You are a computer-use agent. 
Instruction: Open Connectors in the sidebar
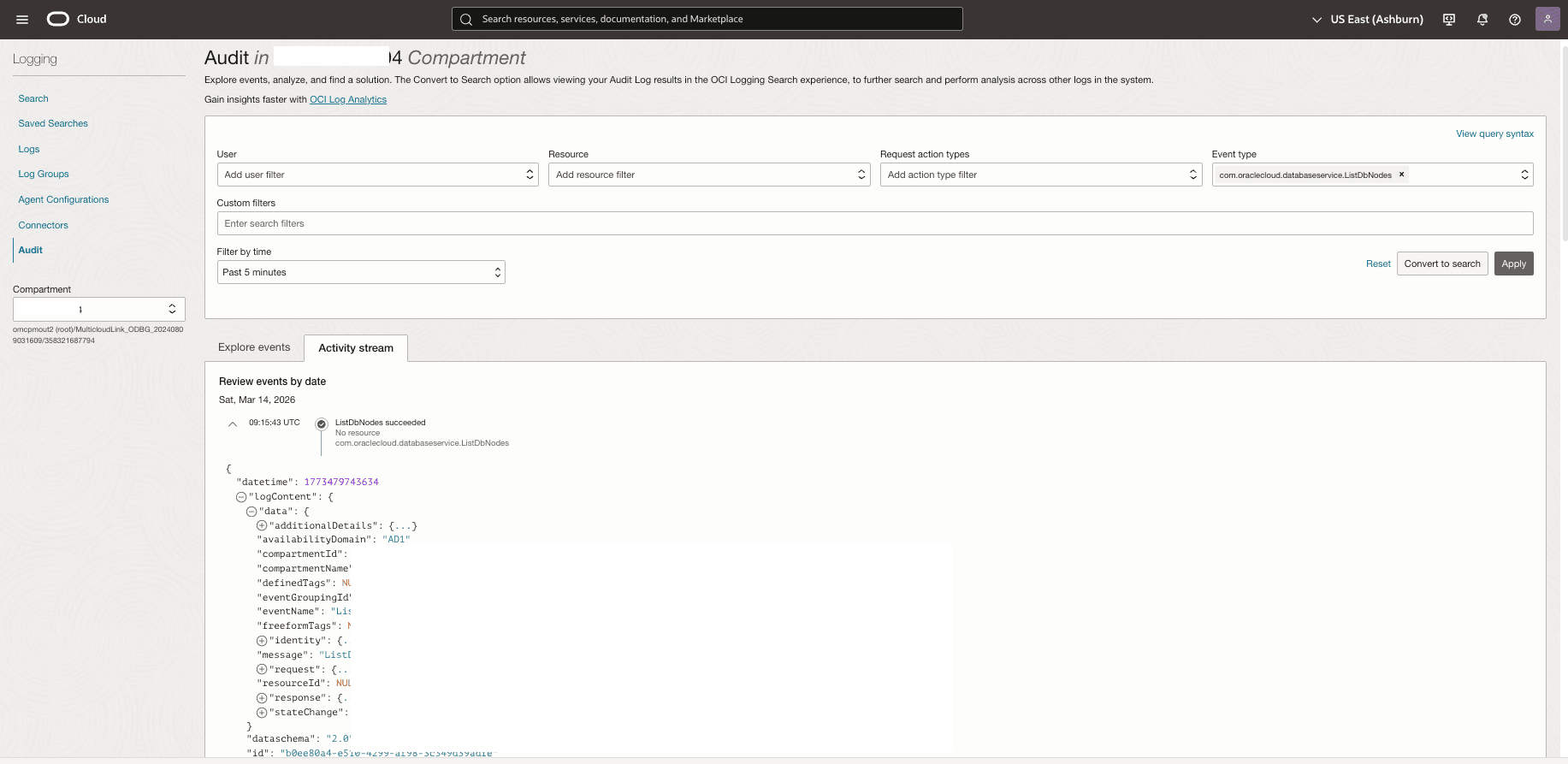click(x=44, y=225)
